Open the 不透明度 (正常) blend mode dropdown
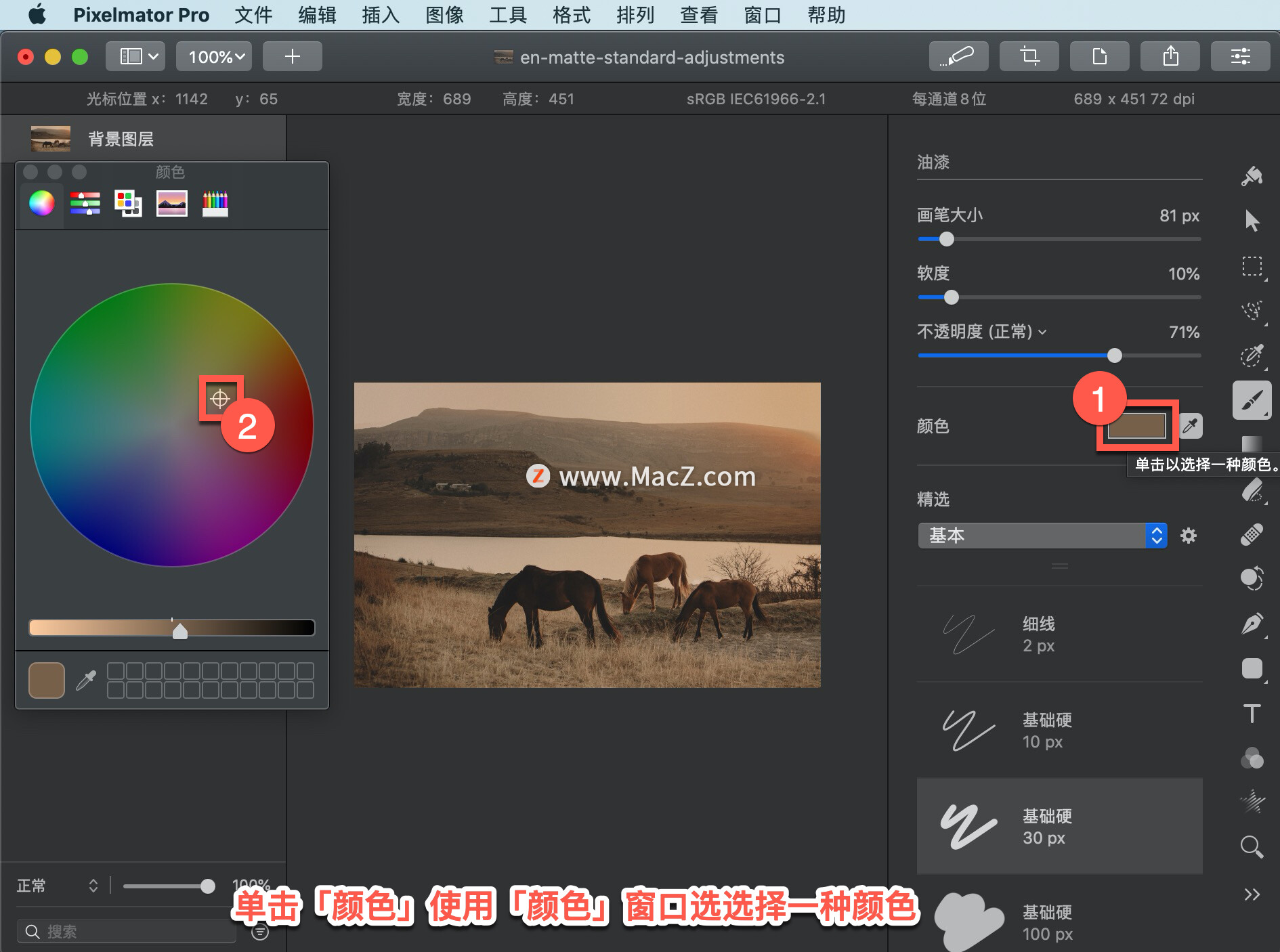 point(982,332)
